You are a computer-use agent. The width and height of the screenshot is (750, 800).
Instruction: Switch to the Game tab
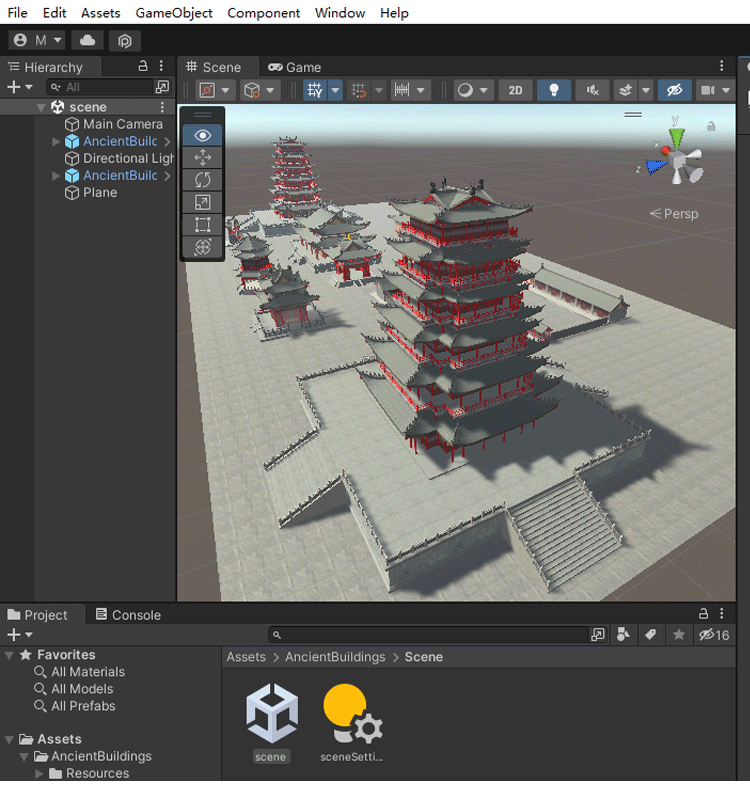[x=294, y=67]
